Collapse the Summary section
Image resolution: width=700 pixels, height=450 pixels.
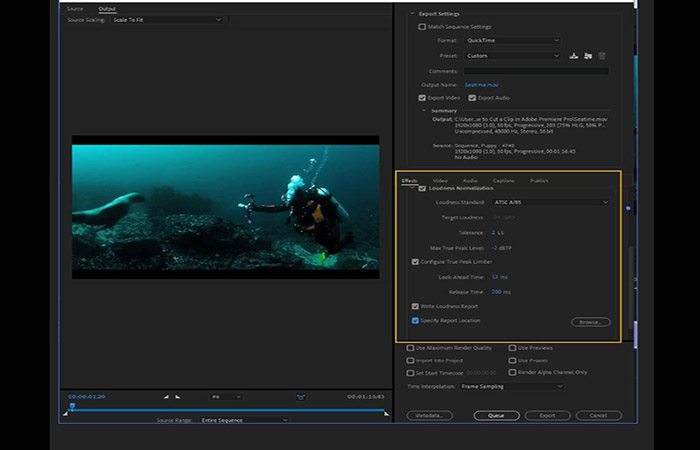point(424,110)
